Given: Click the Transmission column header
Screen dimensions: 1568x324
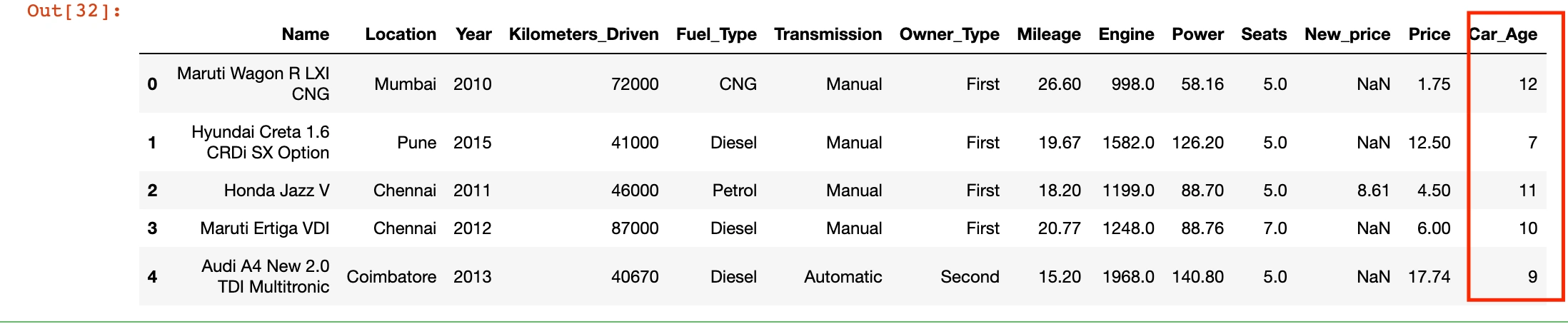Looking at the screenshot, I should (828, 34).
